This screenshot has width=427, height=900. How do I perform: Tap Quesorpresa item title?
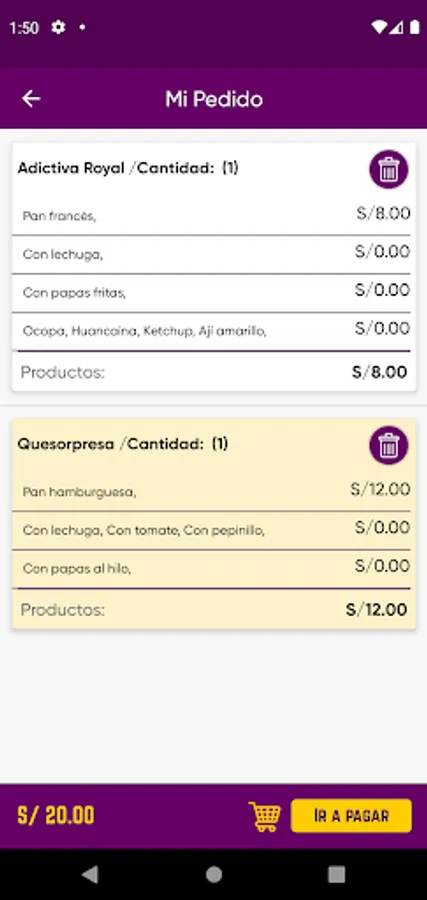tap(66, 444)
